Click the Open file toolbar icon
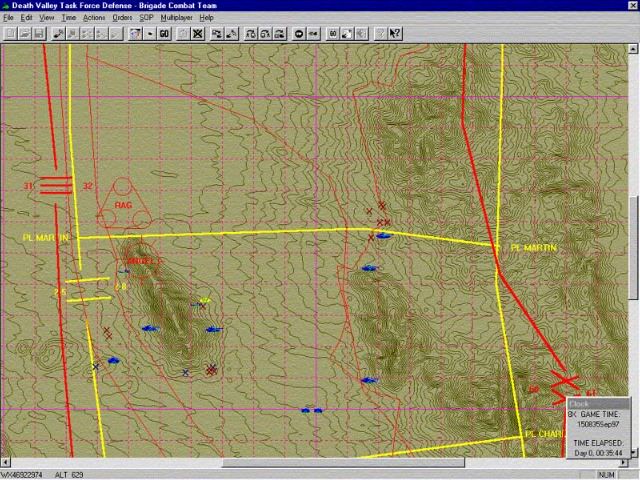 [x=24, y=33]
